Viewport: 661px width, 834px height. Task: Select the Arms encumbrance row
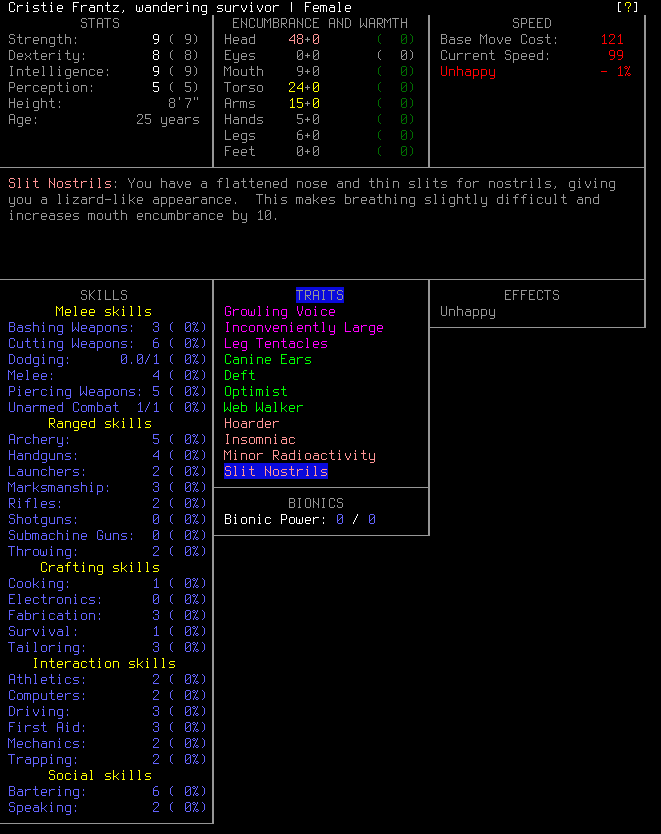pos(319,103)
